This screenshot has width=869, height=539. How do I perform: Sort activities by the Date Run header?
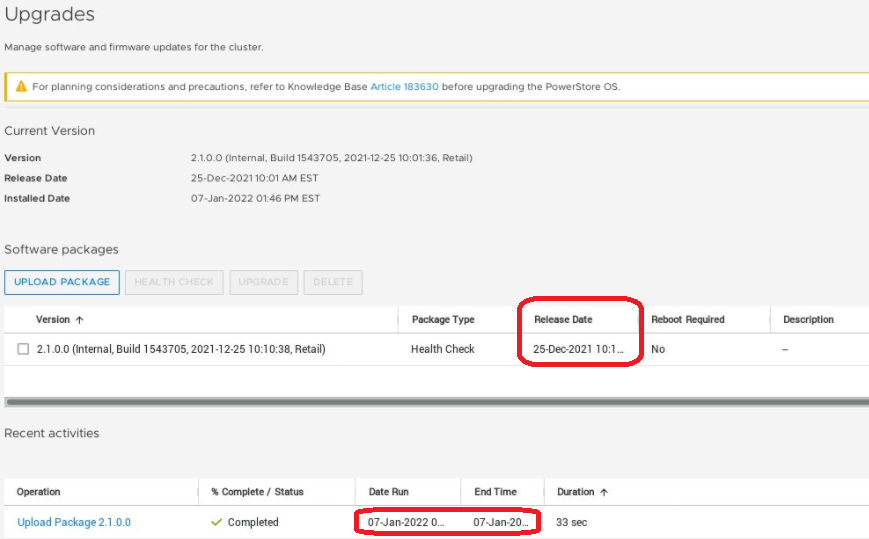pos(388,492)
